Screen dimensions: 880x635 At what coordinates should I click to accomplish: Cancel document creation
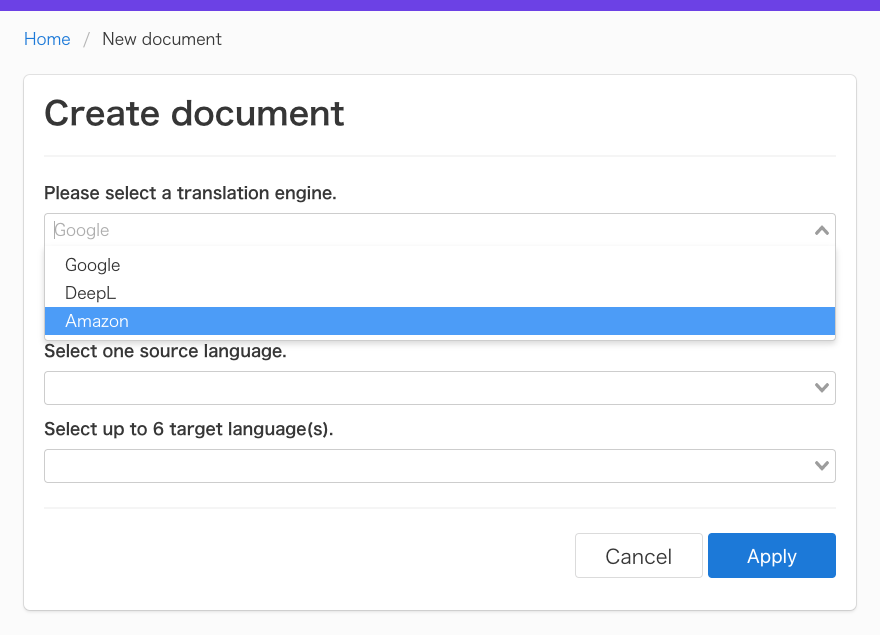point(639,556)
